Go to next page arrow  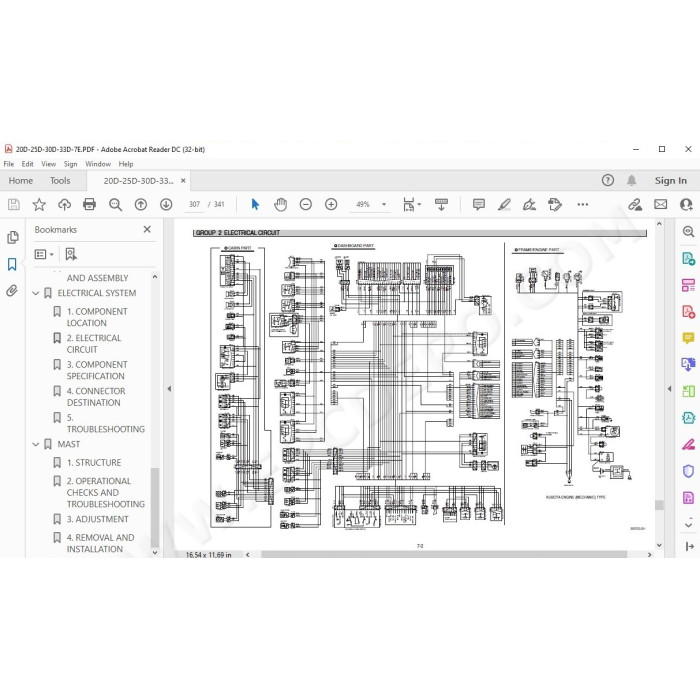(x=166, y=204)
